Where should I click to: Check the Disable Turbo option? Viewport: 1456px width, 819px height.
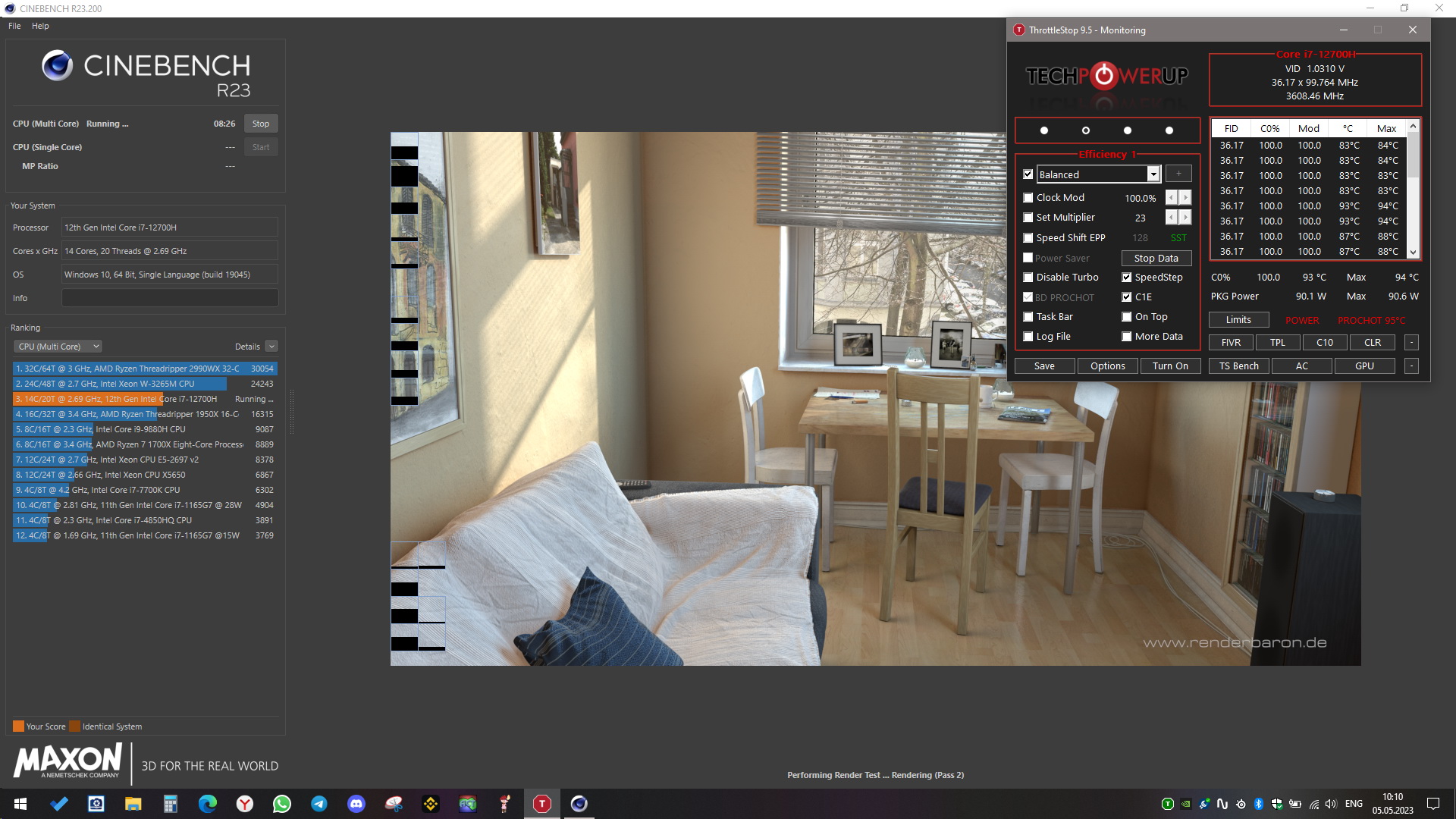[1028, 278]
